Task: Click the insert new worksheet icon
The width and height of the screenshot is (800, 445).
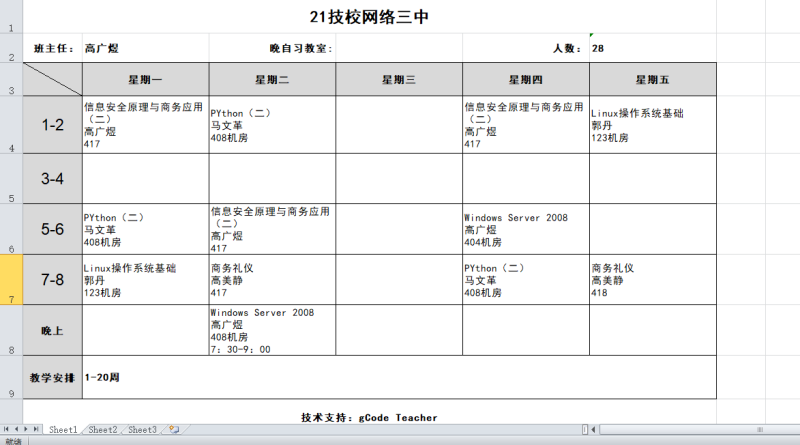Action: point(173,429)
